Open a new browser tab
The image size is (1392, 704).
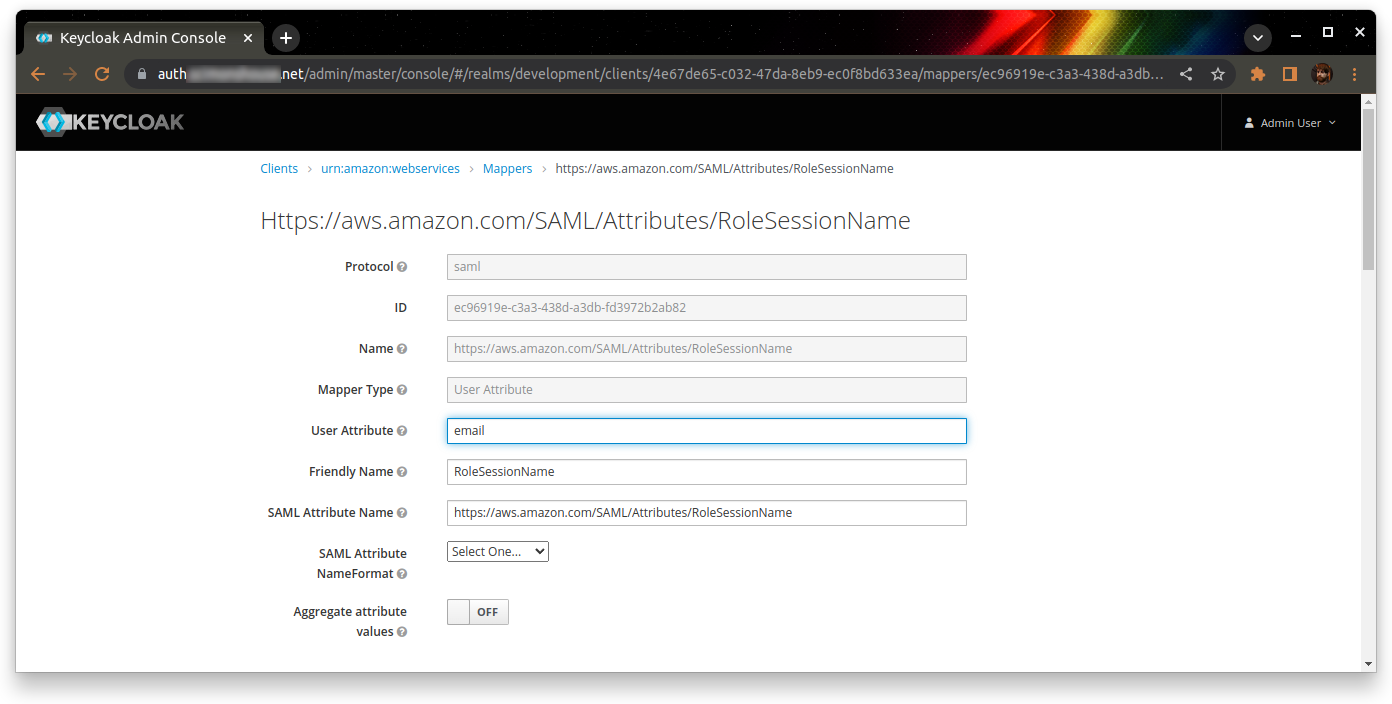coord(286,38)
